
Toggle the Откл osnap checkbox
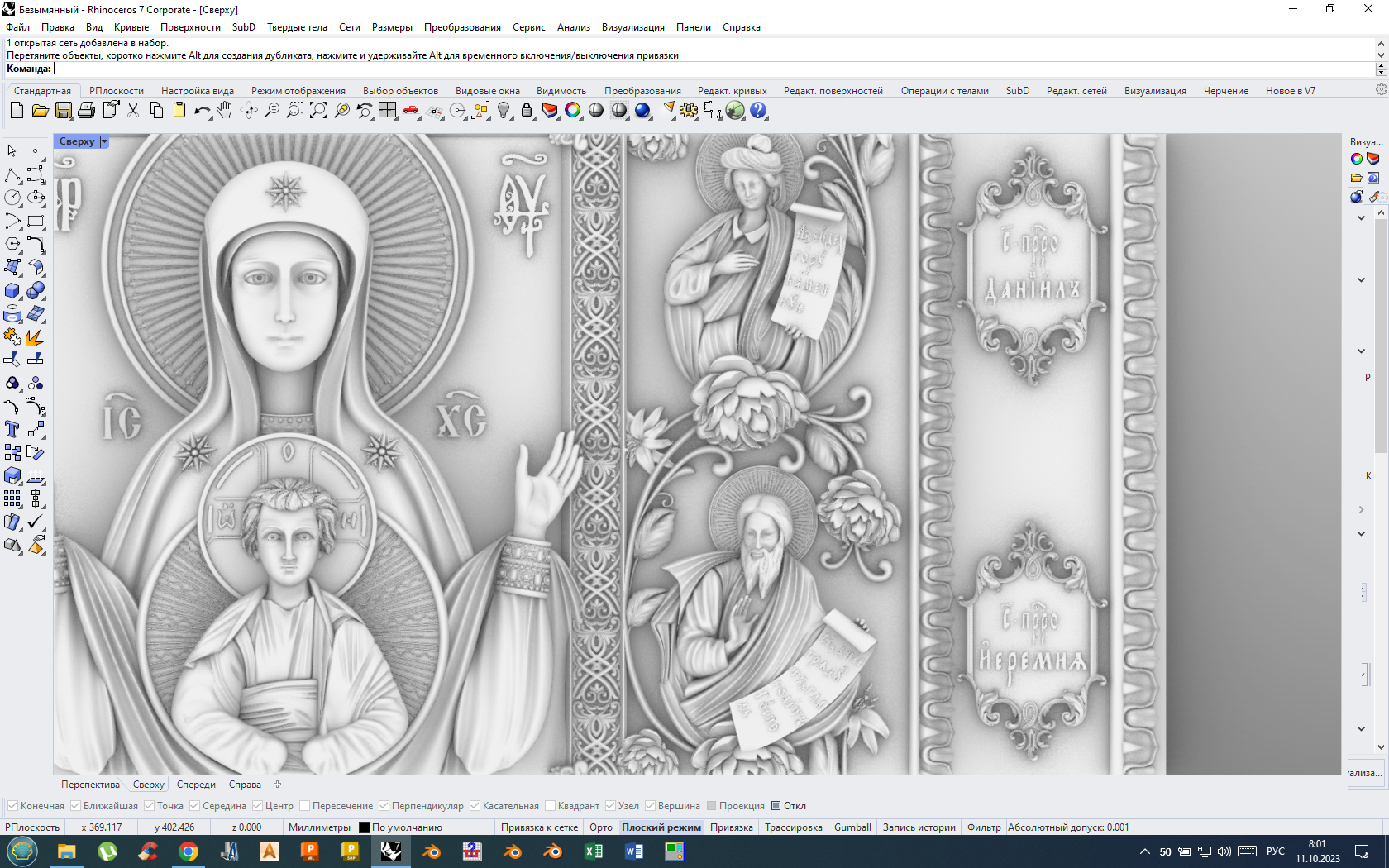click(776, 806)
